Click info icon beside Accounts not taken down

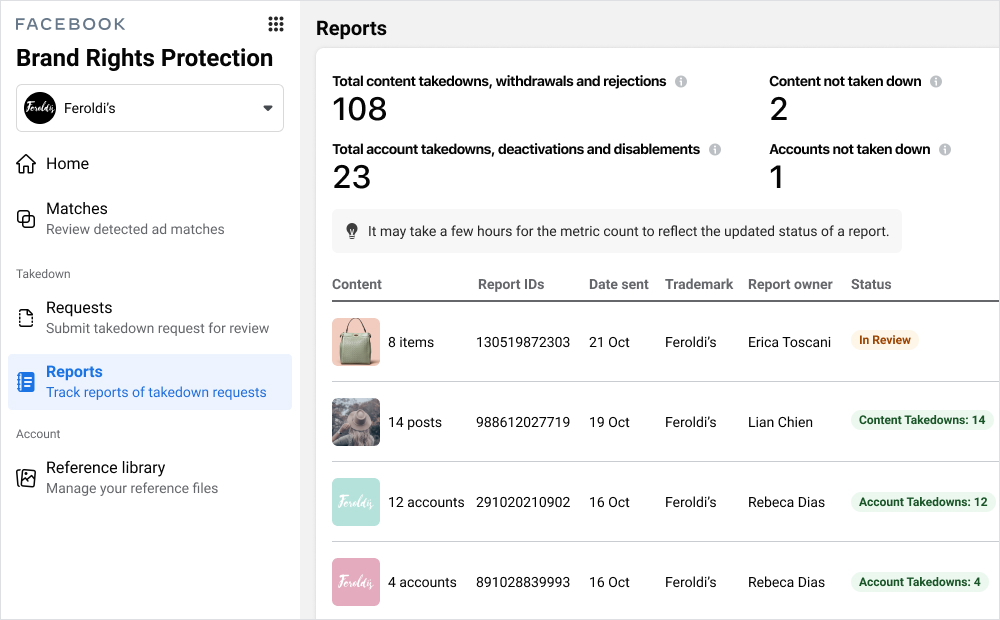pyautogui.click(x=945, y=150)
